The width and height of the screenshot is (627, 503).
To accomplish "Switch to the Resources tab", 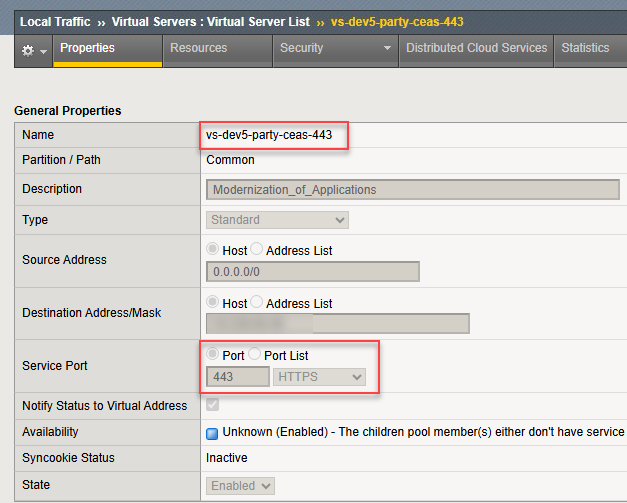I will [198, 48].
